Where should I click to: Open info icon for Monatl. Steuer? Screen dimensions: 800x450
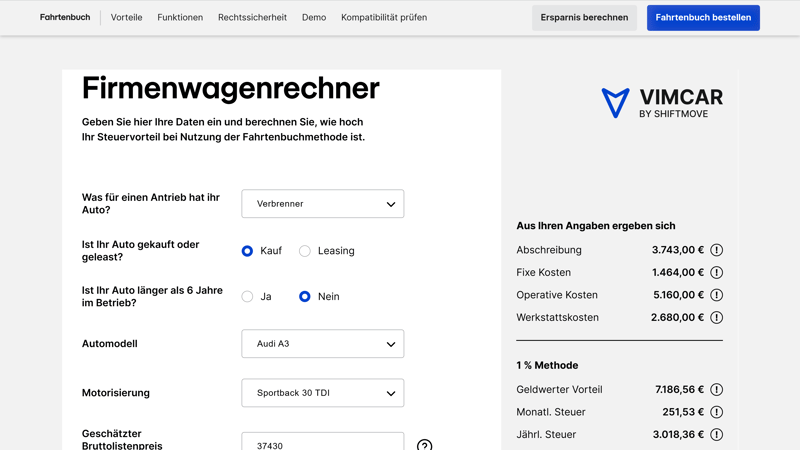pyautogui.click(x=716, y=412)
